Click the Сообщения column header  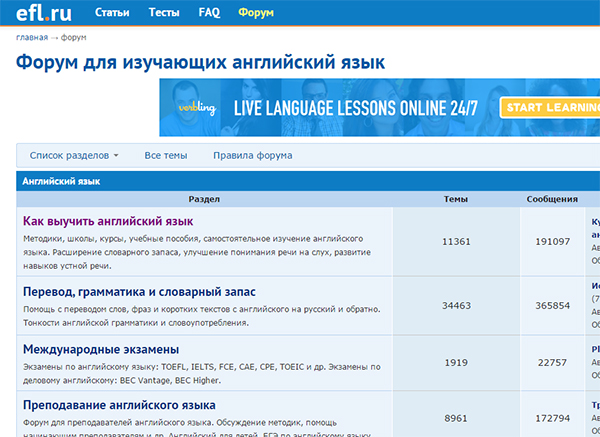point(552,199)
